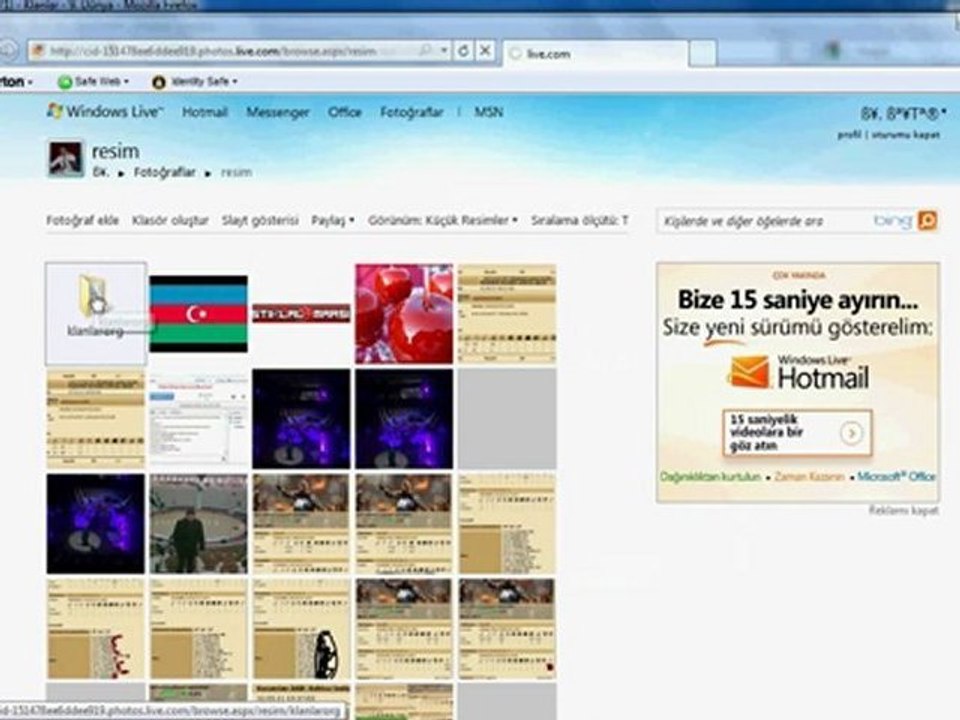
Task: Expand the address bar history dropdown
Action: 444,51
